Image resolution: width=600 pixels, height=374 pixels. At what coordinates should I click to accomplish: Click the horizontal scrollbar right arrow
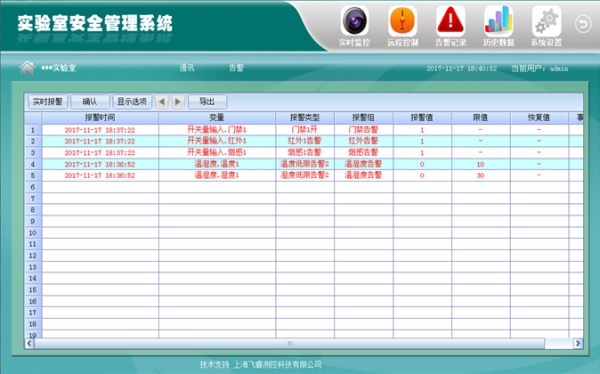578,343
